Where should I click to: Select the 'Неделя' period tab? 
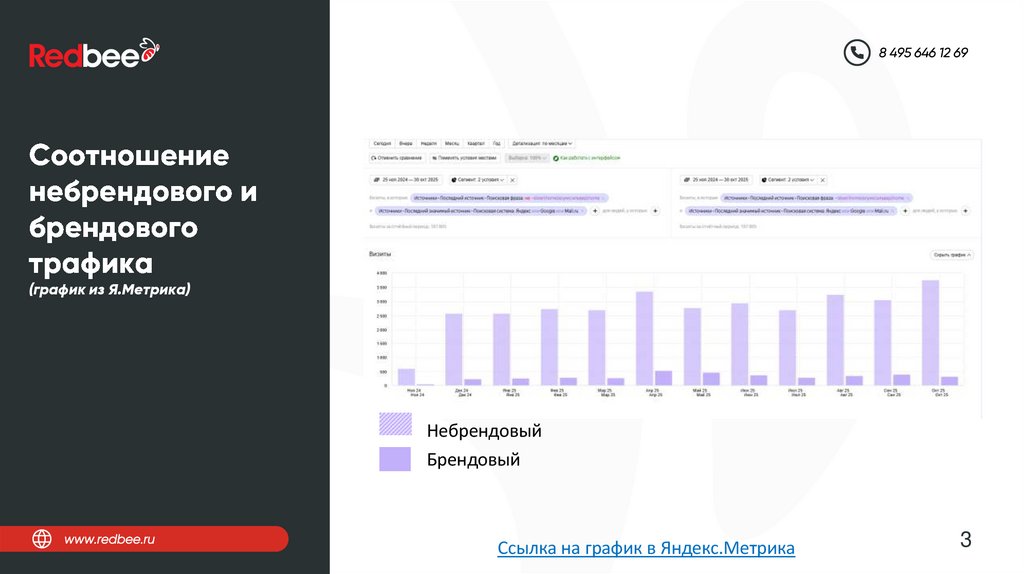[x=428, y=143]
